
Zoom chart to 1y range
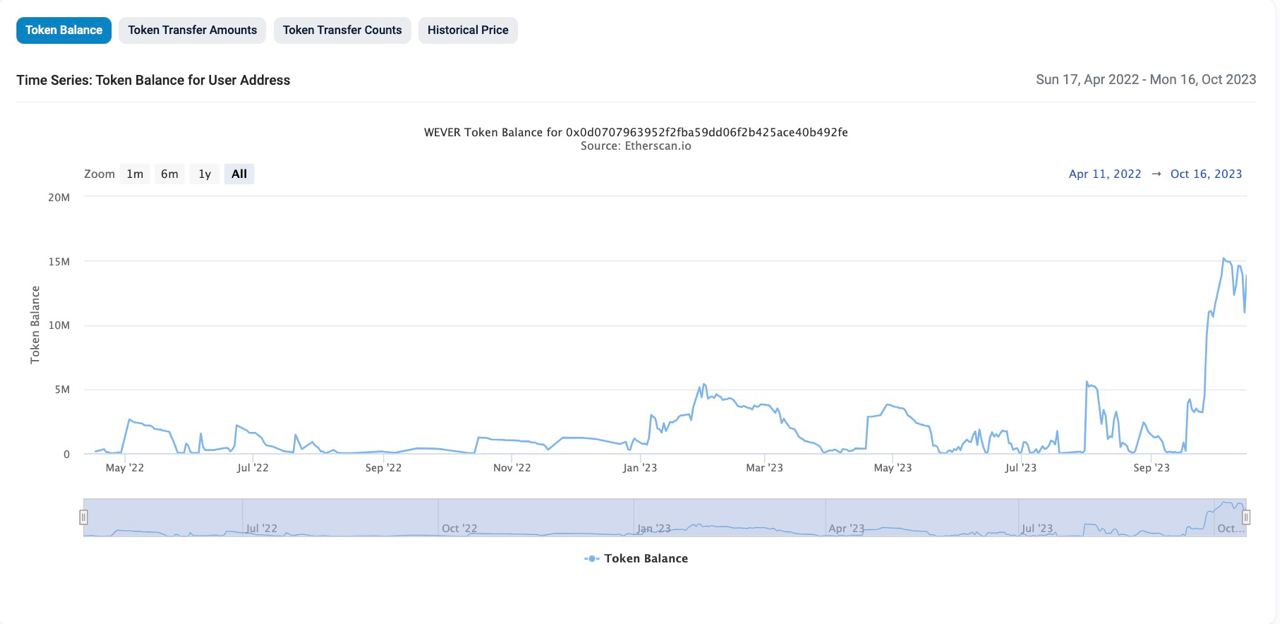[x=205, y=174]
